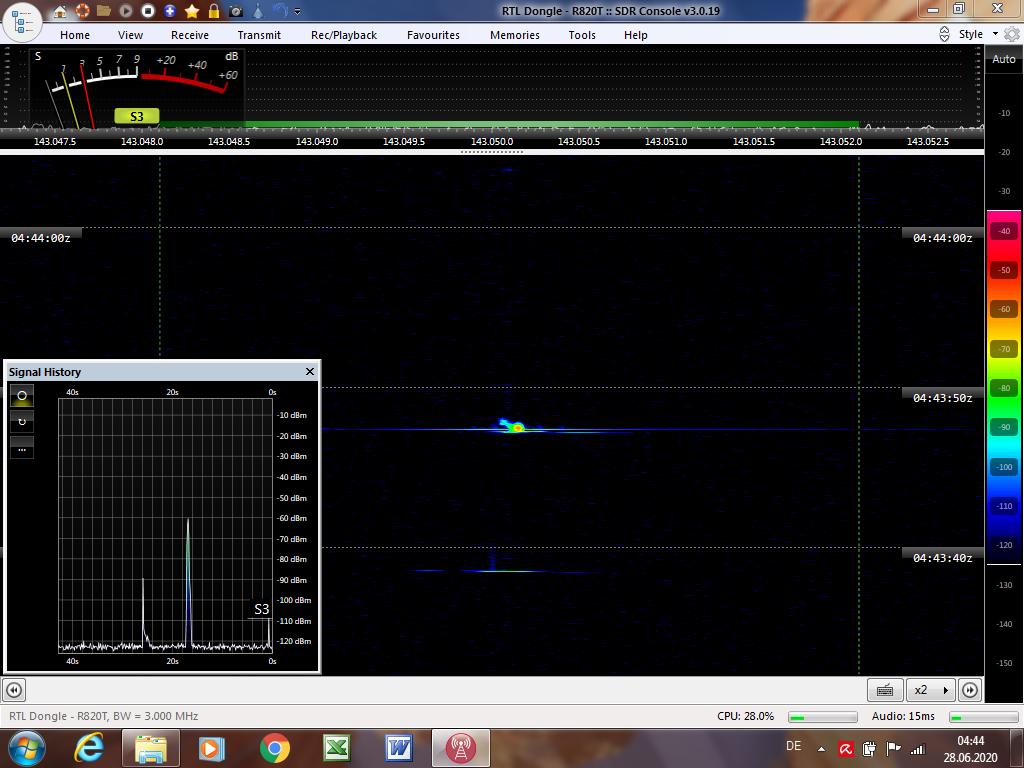Click the 143.050.0 frequency scale label

click(x=492, y=141)
